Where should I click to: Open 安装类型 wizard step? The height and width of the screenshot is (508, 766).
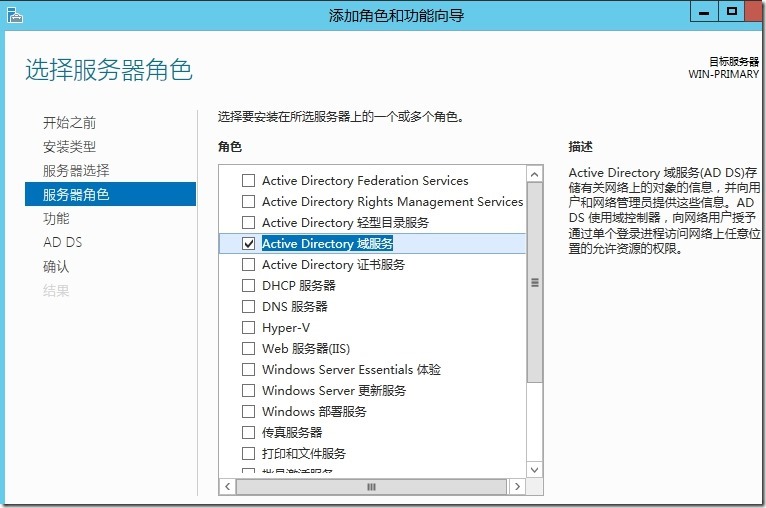[x=69, y=147]
